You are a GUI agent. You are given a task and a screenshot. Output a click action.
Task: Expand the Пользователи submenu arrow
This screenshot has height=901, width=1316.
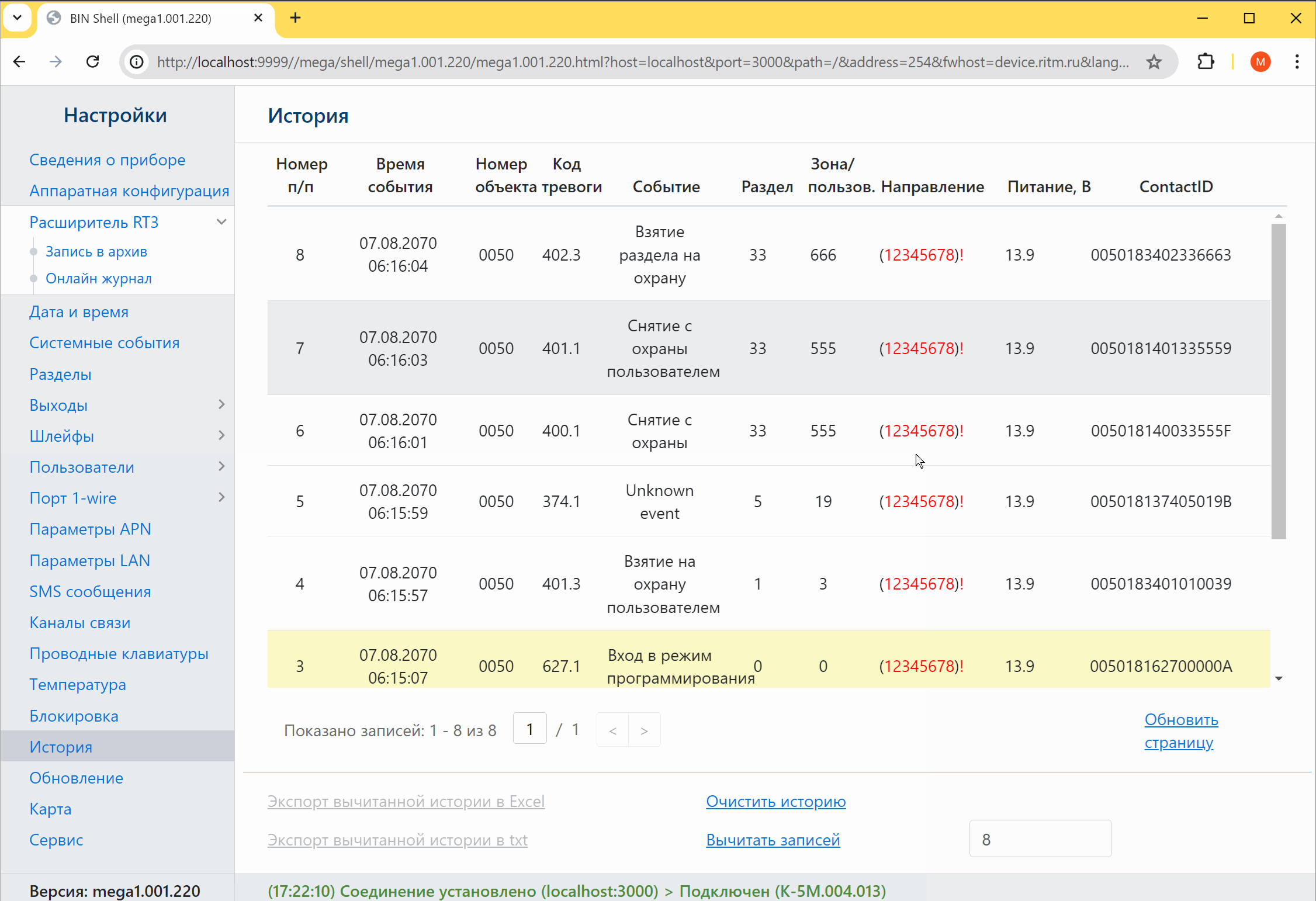(x=221, y=466)
